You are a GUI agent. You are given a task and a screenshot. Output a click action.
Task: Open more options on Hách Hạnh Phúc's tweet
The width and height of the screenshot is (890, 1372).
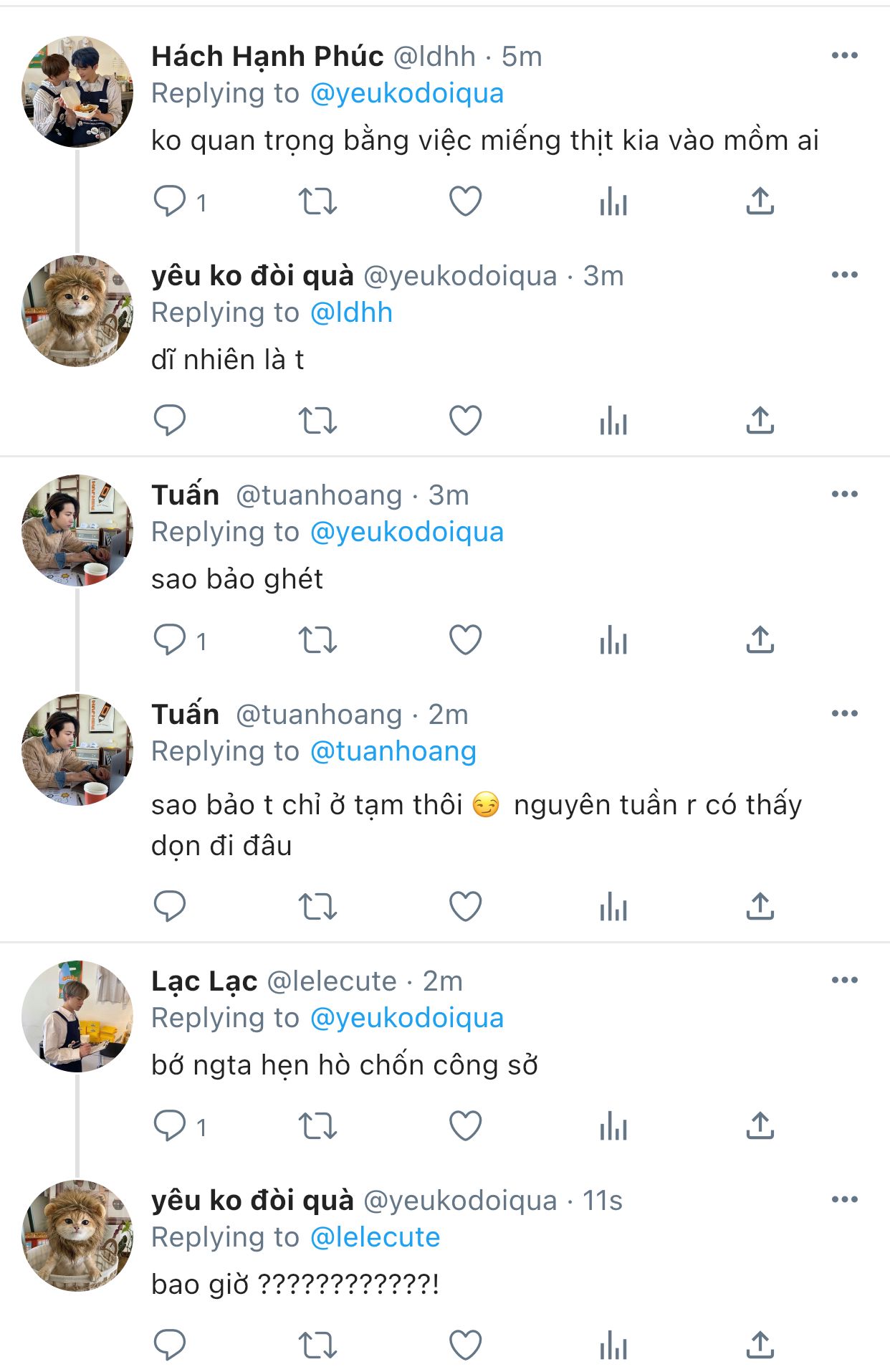pyautogui.click(x=844, y=56)
